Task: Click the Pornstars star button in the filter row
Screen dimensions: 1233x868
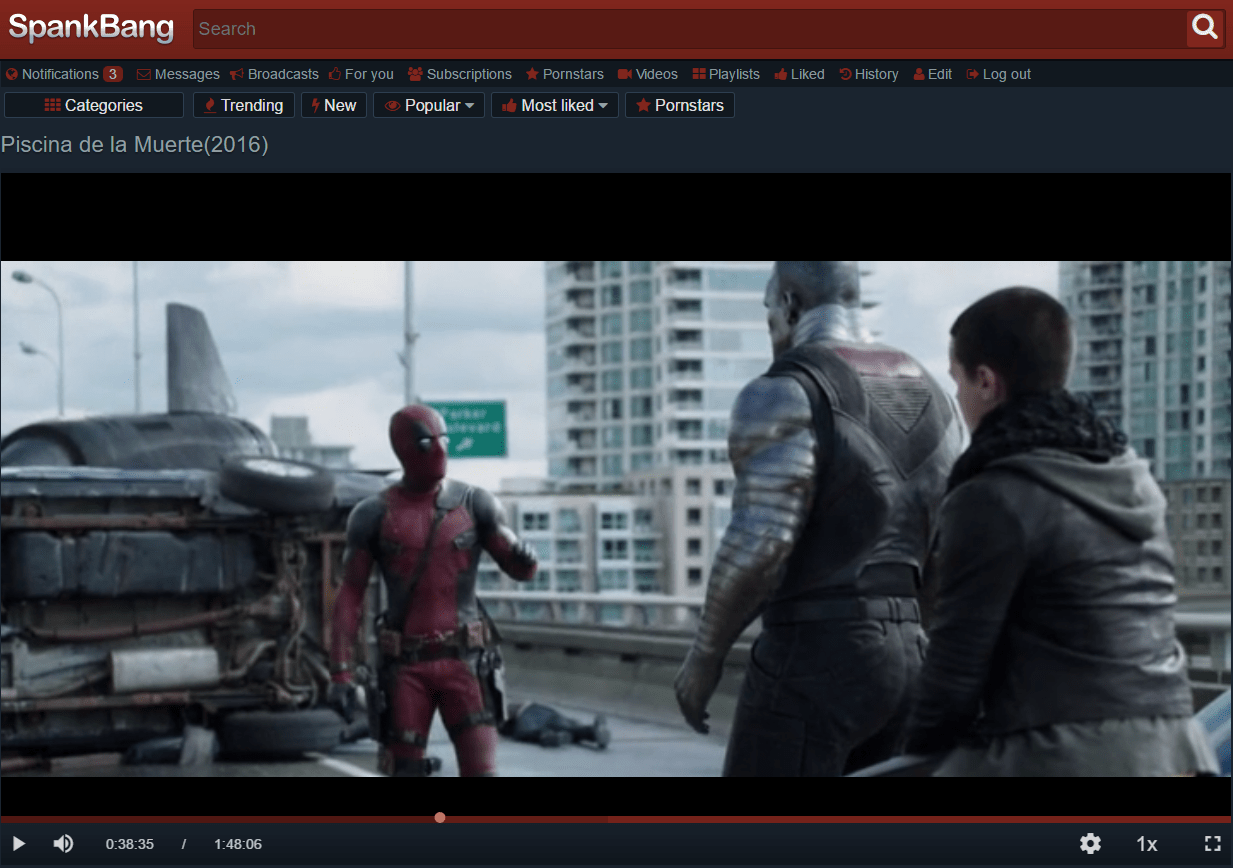Action: pyautogui.click(x=680, y=105)
